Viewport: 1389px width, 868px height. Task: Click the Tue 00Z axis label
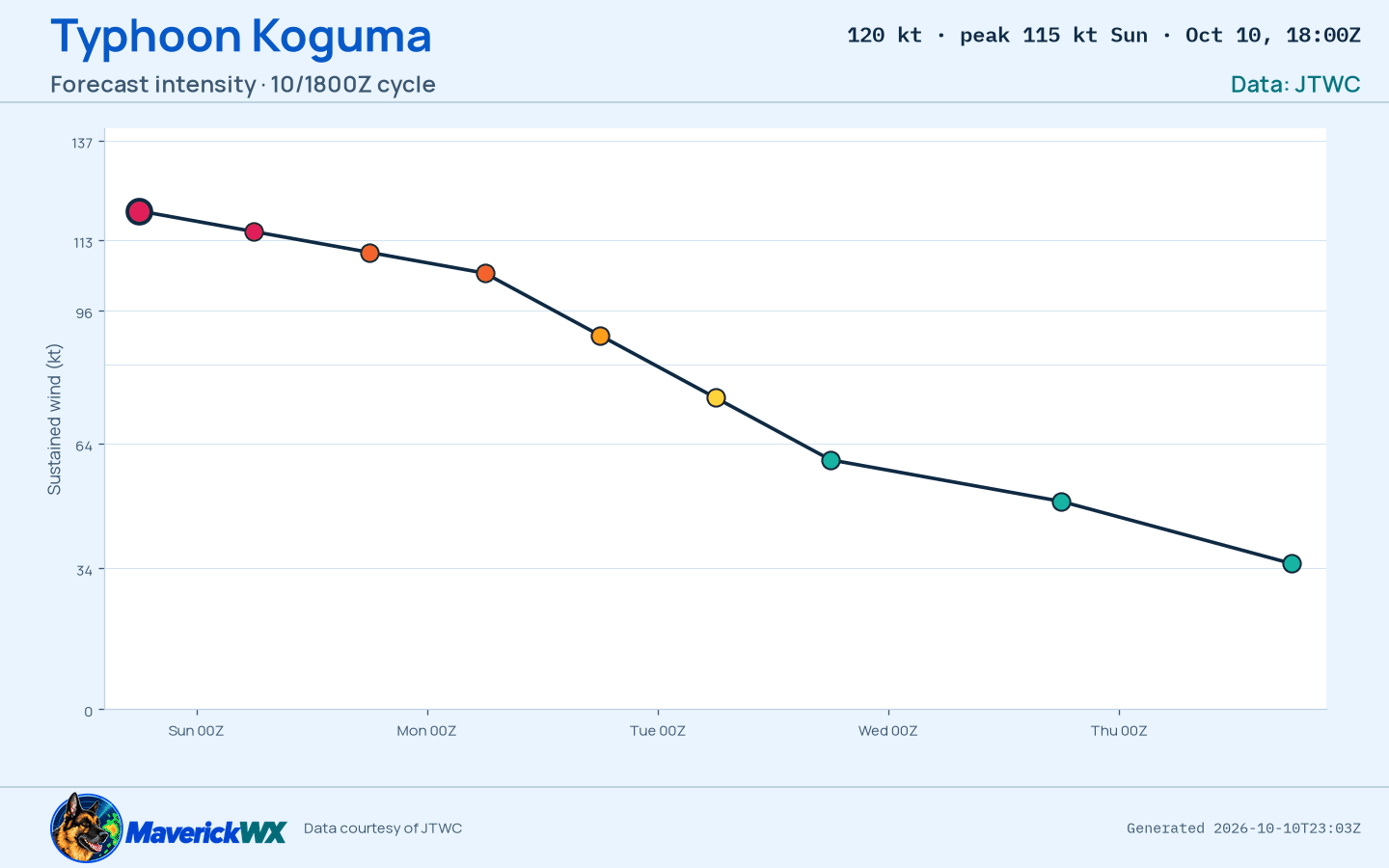tap(658, 731)
